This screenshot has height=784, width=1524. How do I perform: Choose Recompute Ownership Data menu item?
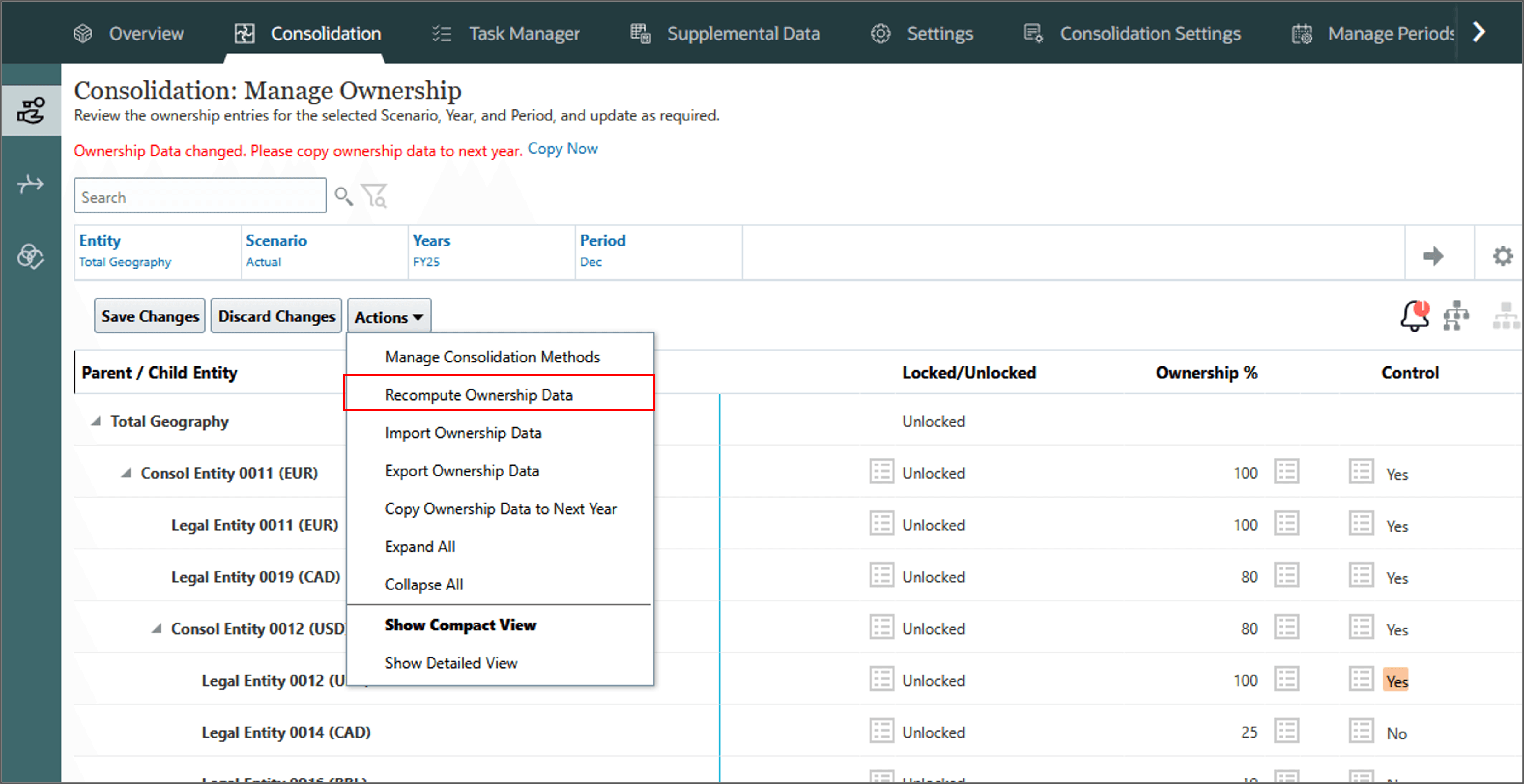[x=479, y=395]
